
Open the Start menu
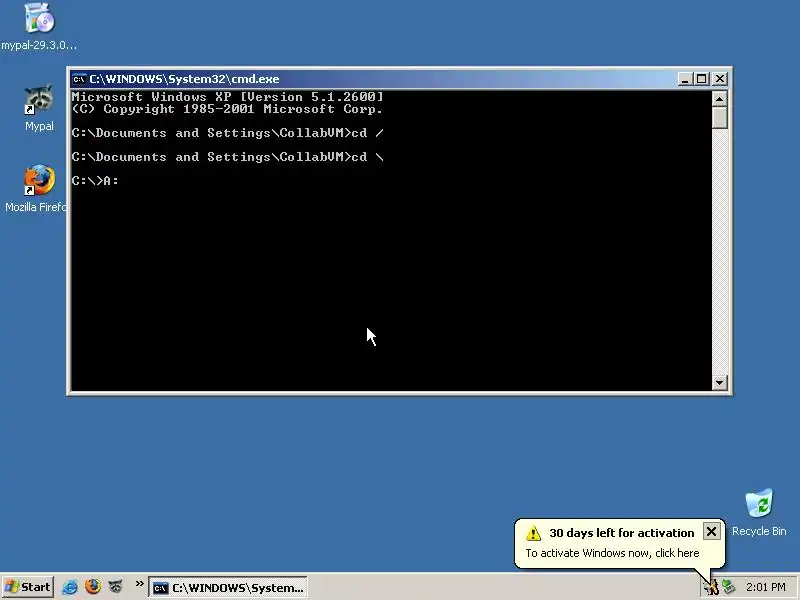28,587
